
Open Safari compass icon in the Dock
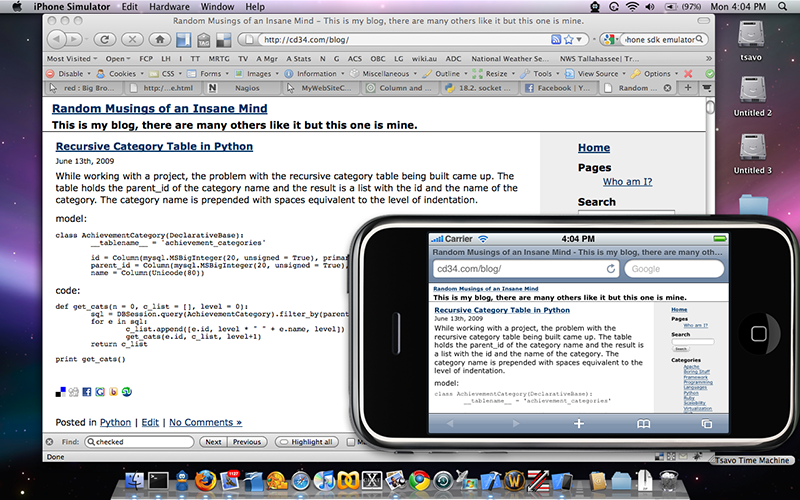coord(301,481)
